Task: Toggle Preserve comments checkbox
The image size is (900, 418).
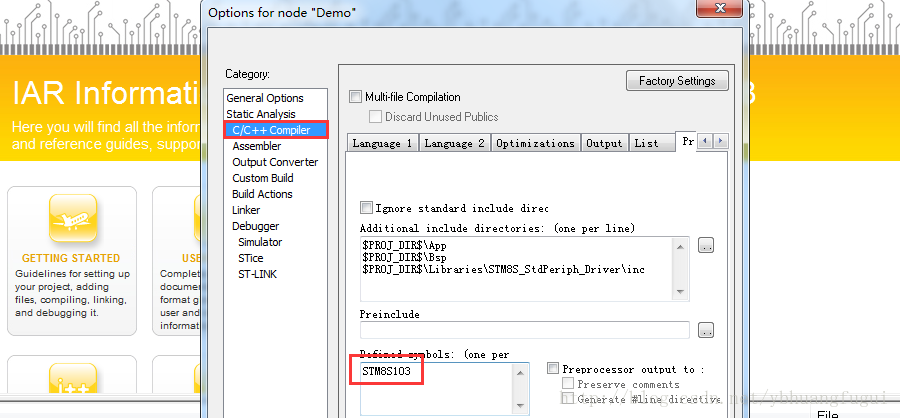Action: coord(568,383)
